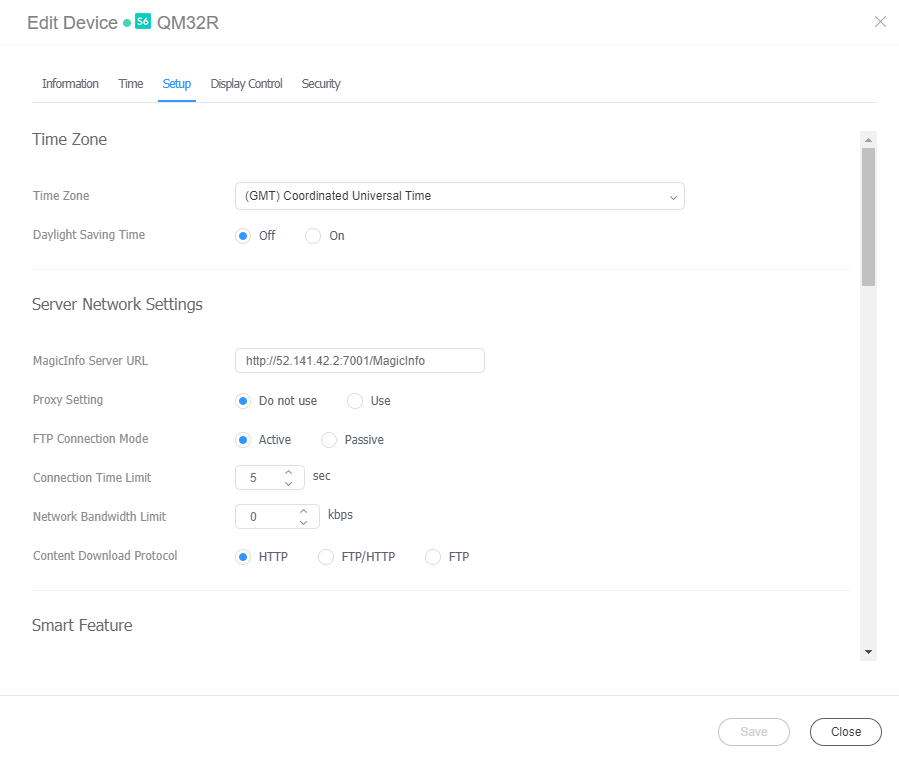Set FTP Connection Mode to Passive
This screenshot has width=899, height=770.
coord(329,440)
